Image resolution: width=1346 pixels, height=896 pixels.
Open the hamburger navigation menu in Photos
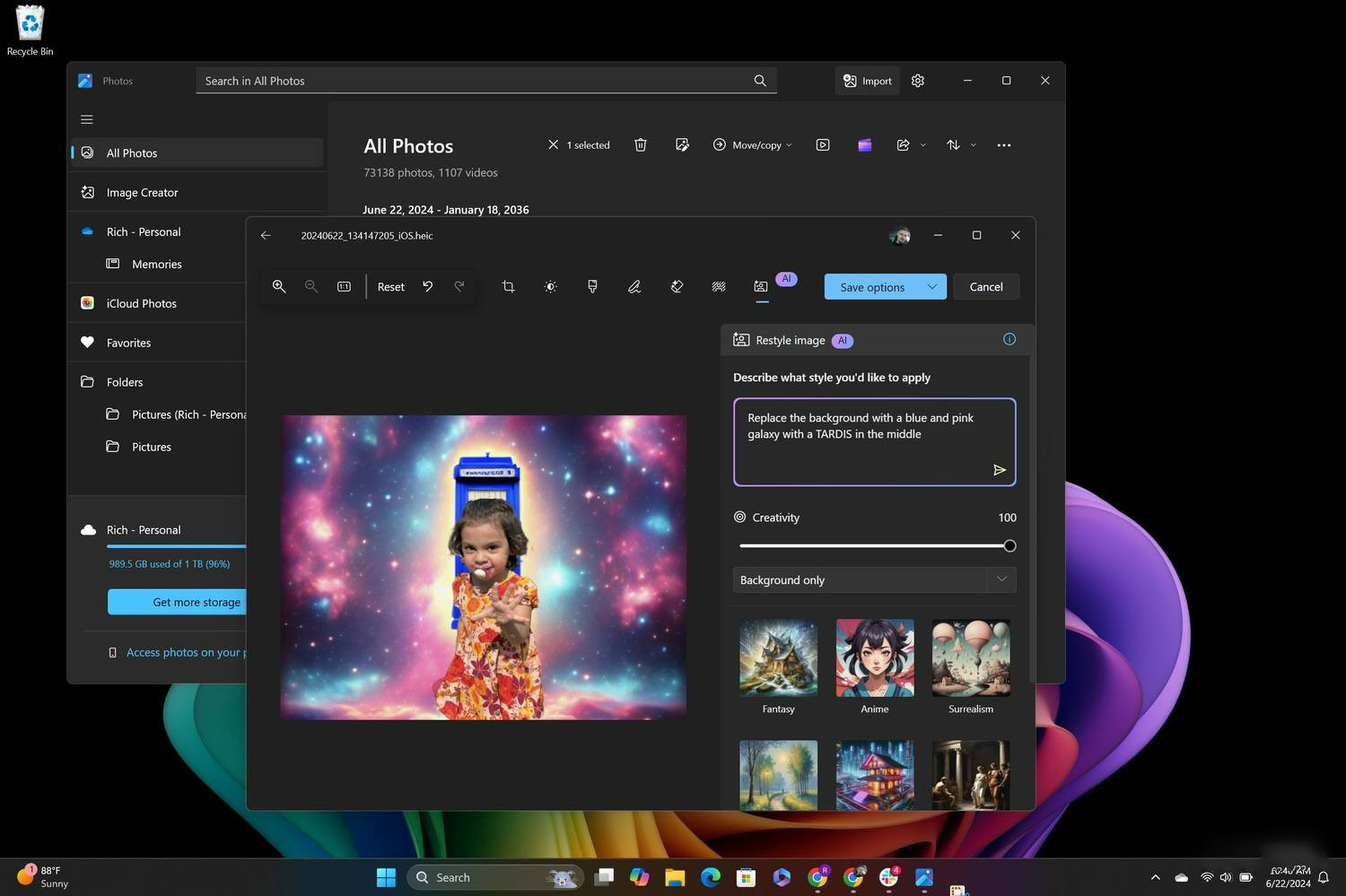coord(87,119)
